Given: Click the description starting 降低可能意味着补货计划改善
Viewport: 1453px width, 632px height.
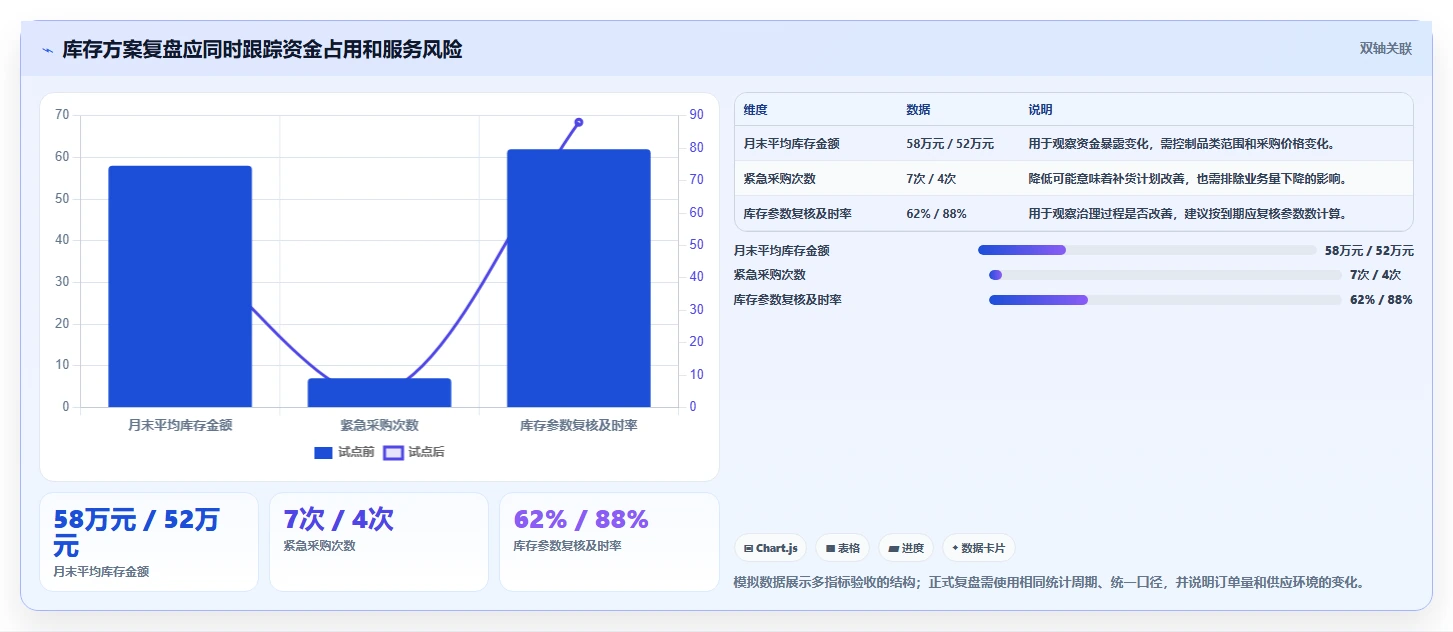Looking at the screenshot, I should coord(1187,179).
